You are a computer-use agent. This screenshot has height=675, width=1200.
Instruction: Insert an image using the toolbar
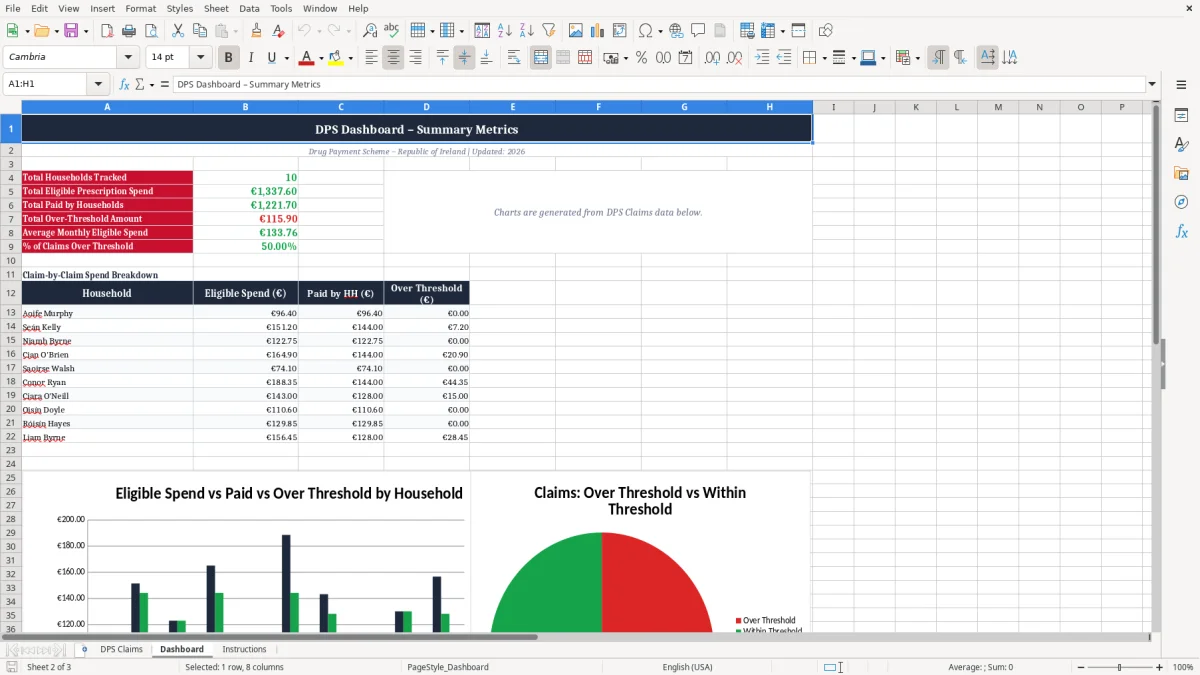(576, 31)
